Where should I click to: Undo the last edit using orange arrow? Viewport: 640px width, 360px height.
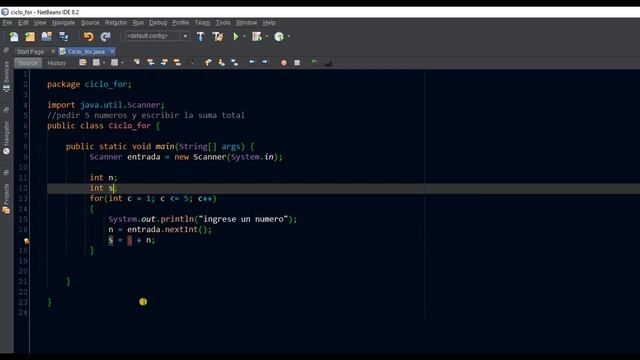[x=89, y=37]
